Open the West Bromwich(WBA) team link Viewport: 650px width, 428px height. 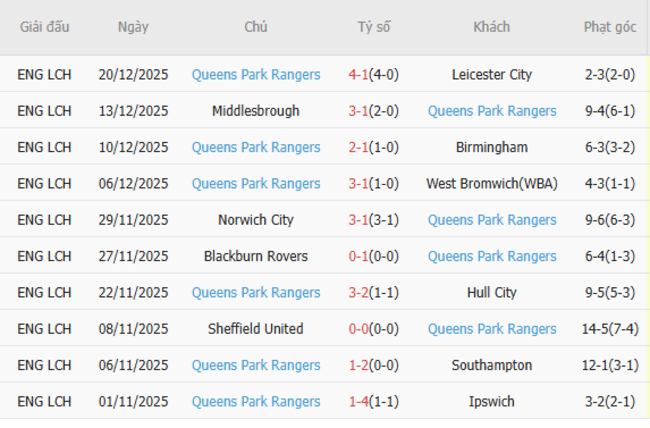pyautogui.click(x=491, y=183)
